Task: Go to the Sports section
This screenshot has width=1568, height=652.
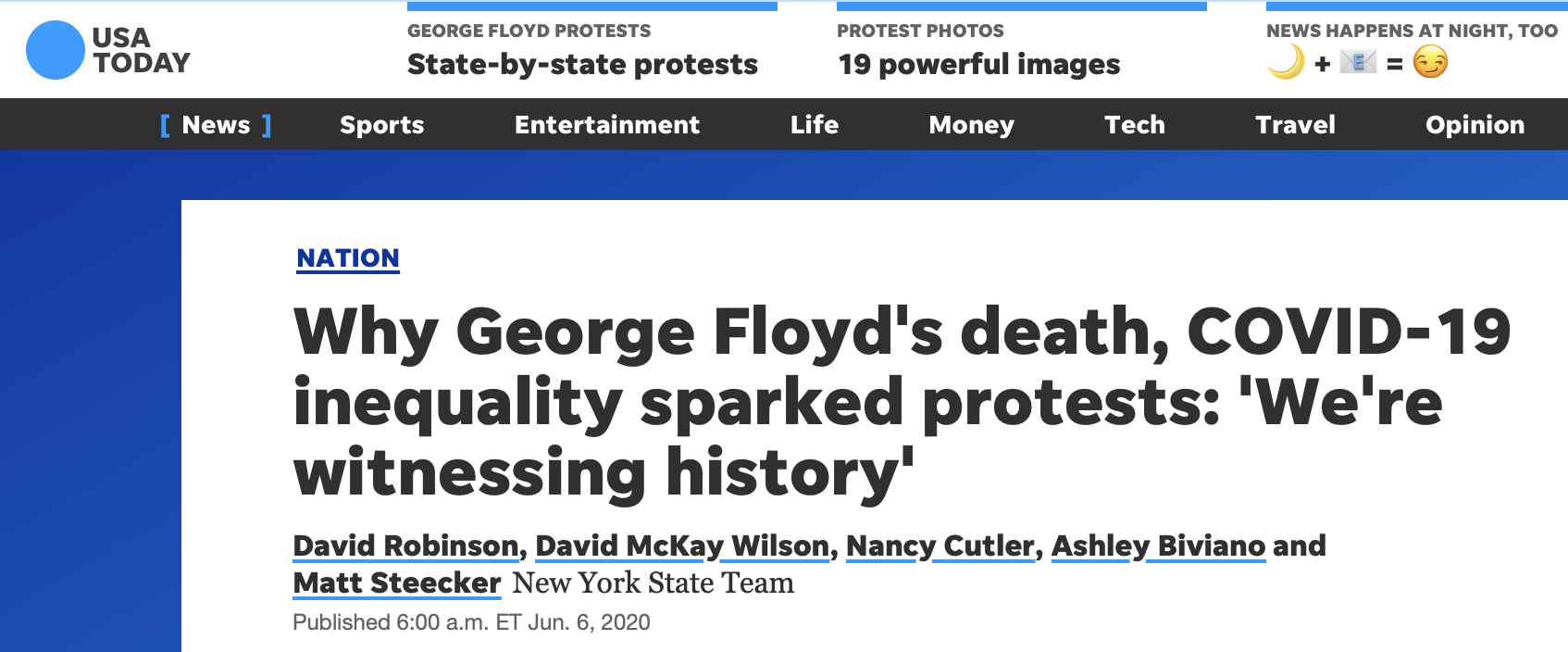Action: click(x=381, y=125)
